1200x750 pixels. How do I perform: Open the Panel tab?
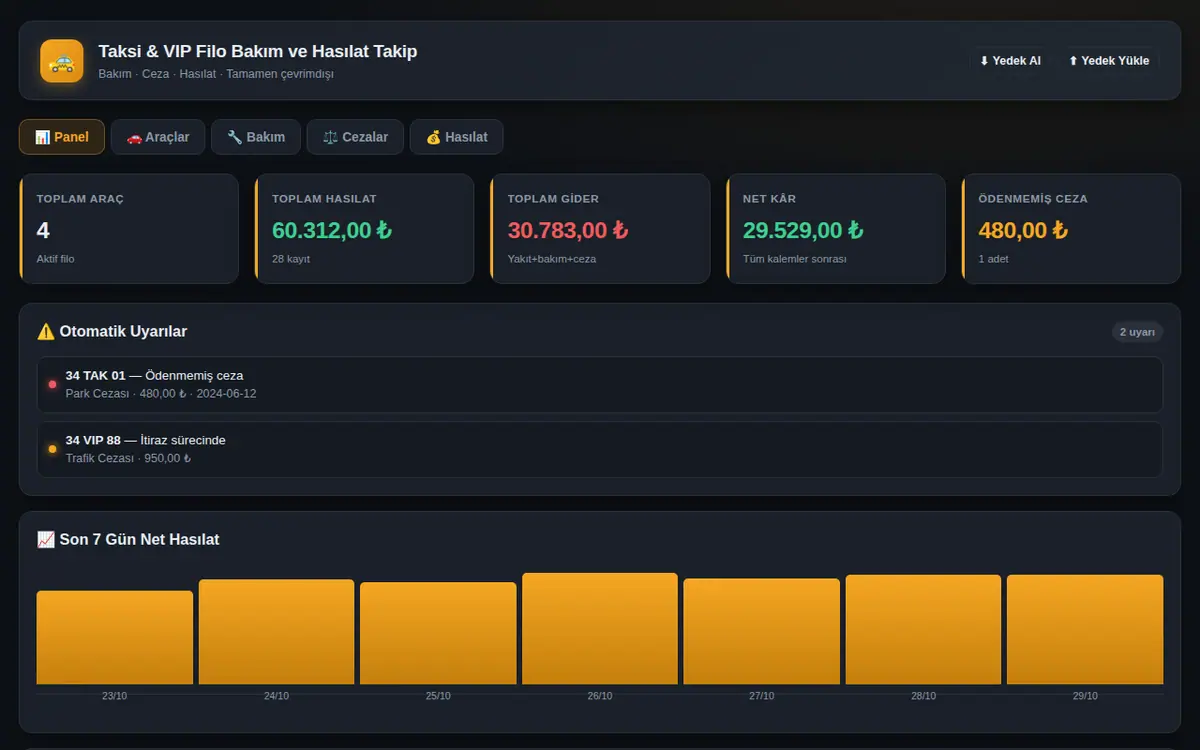pyautogui.click(x=62, y=137)
